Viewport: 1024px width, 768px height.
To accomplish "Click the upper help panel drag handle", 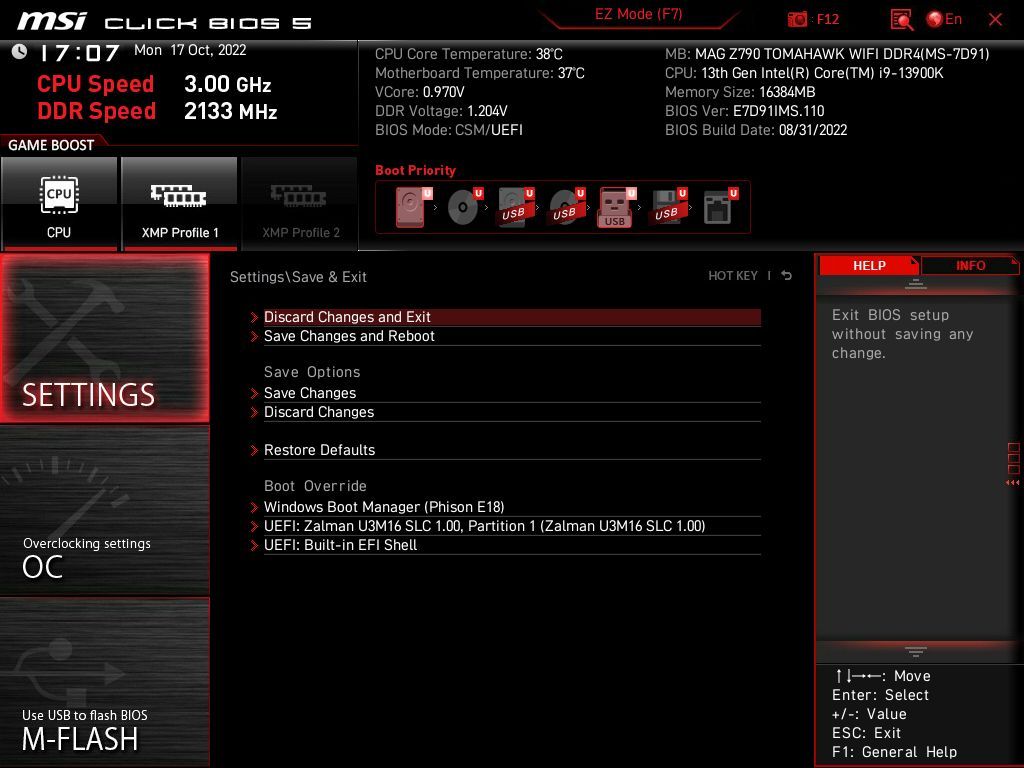I will [916, 284].
